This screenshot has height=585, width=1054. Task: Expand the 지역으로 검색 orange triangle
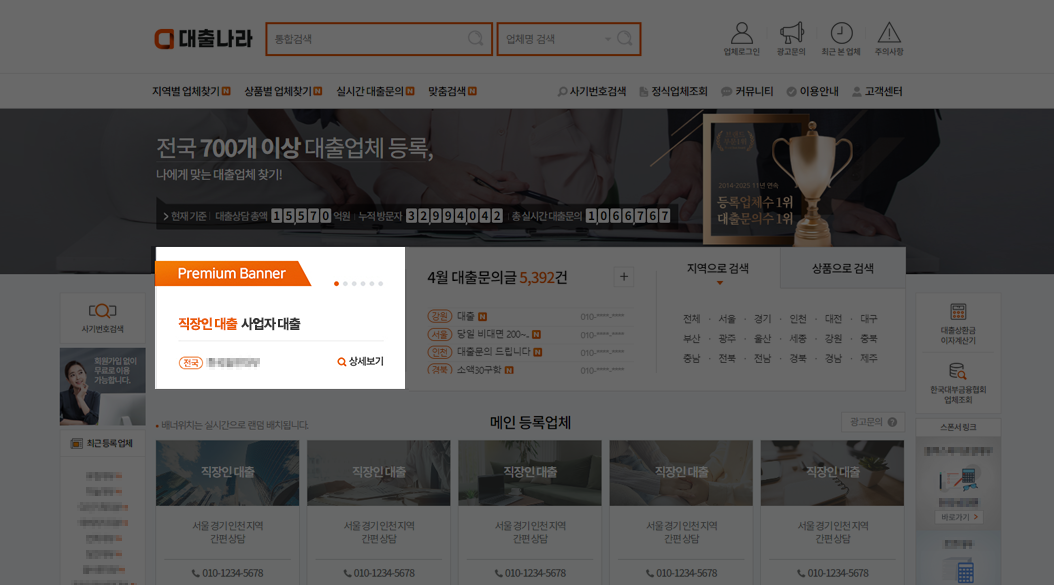[x=720, y=283]
